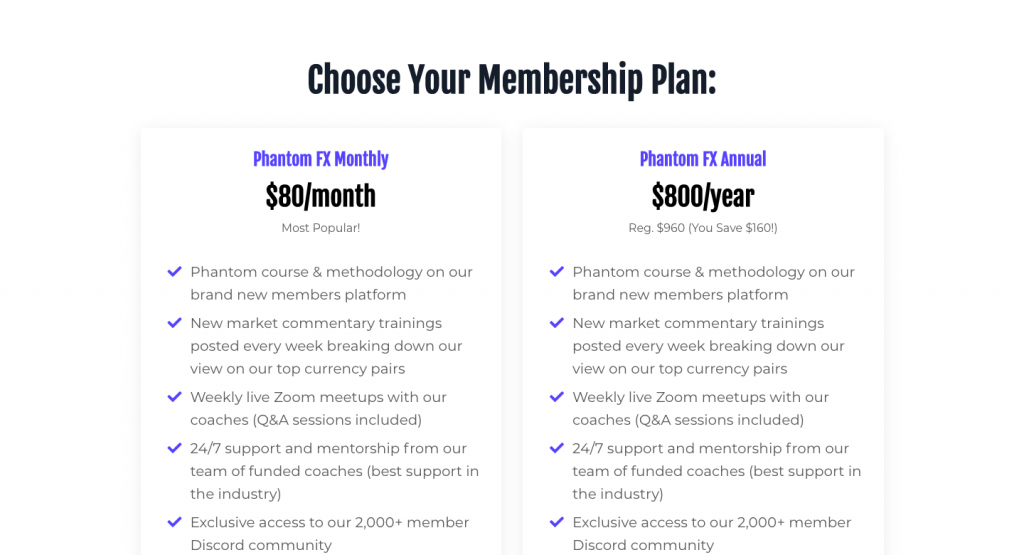
Task: Click the checkmark next to Annual 24/7 support
Action: (x=556, y=449)
